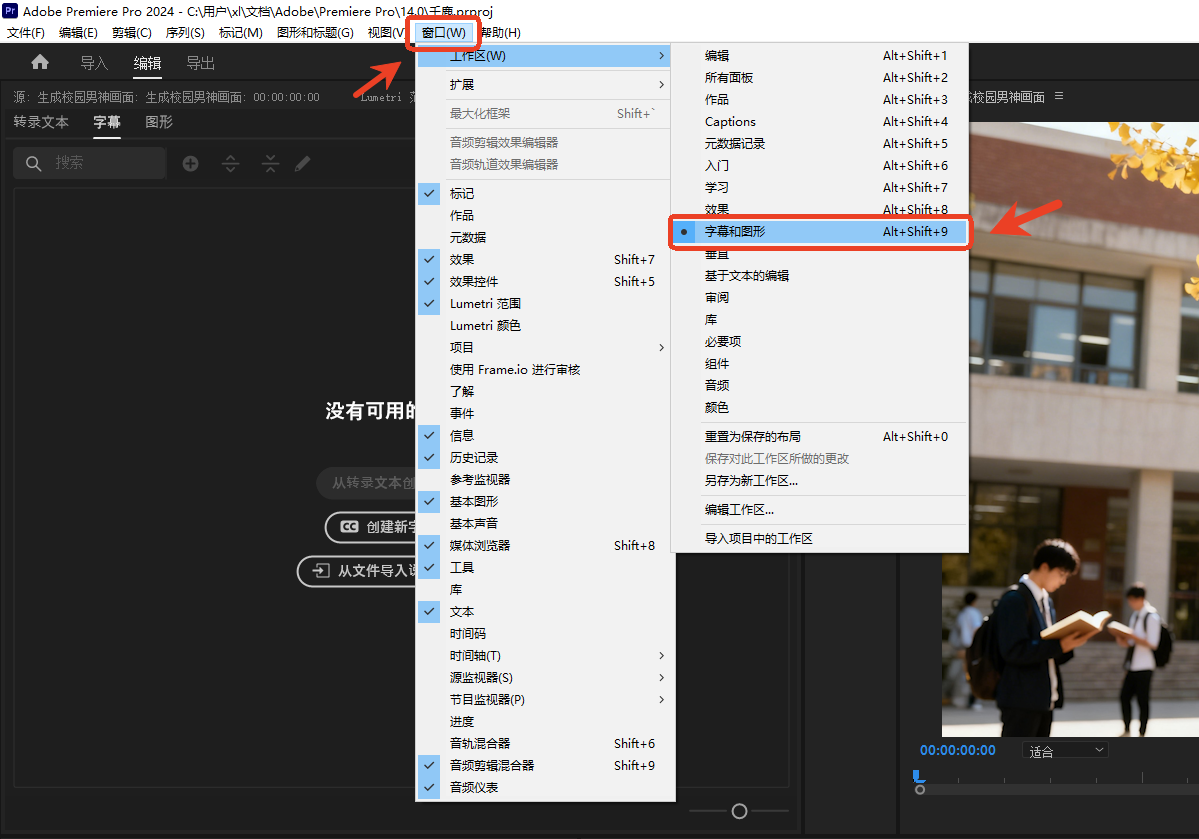Click the split caption icon
This screenshot has width=1199, height=839.
(x=231, y=163)
